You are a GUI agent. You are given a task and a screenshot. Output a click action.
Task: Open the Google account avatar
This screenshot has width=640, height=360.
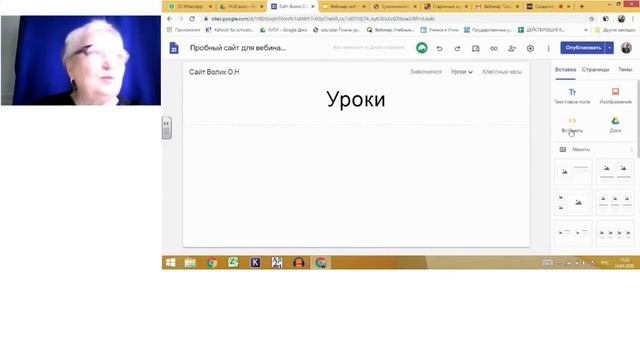tap(627, 48)
